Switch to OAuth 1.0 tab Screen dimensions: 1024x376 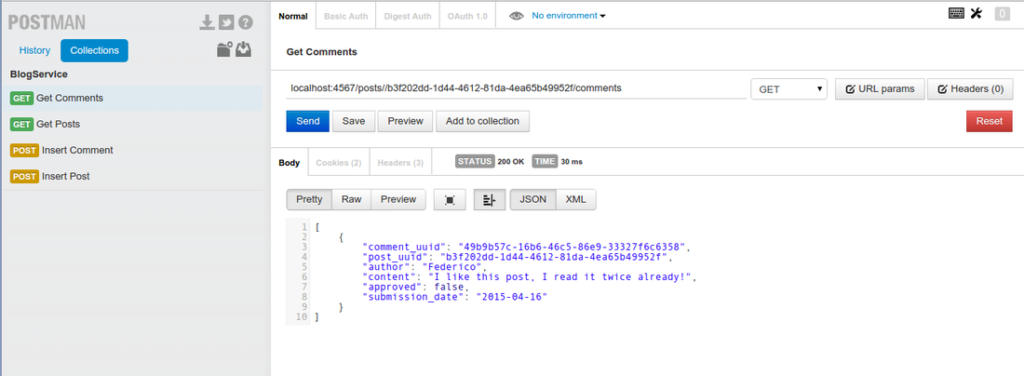pos(468,16)
